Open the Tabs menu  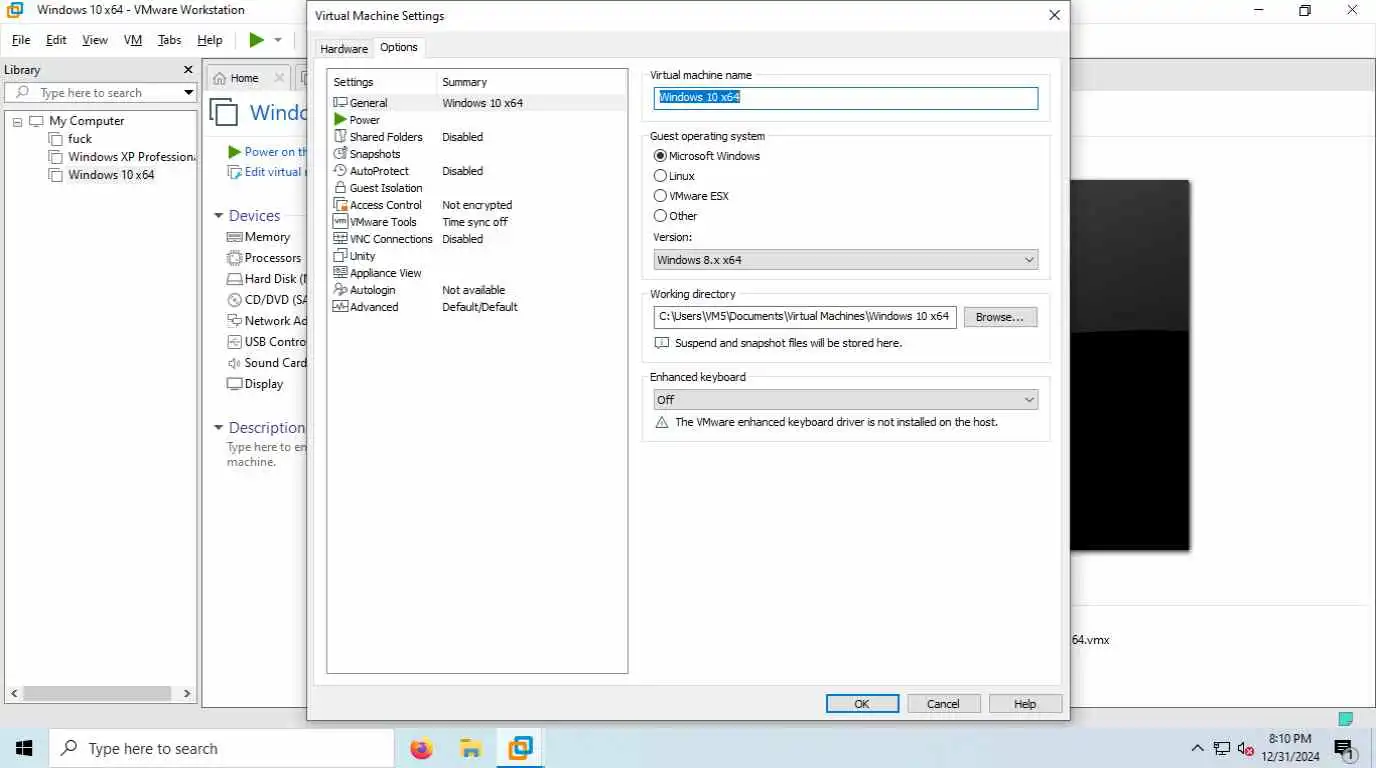tap(170, 40)
